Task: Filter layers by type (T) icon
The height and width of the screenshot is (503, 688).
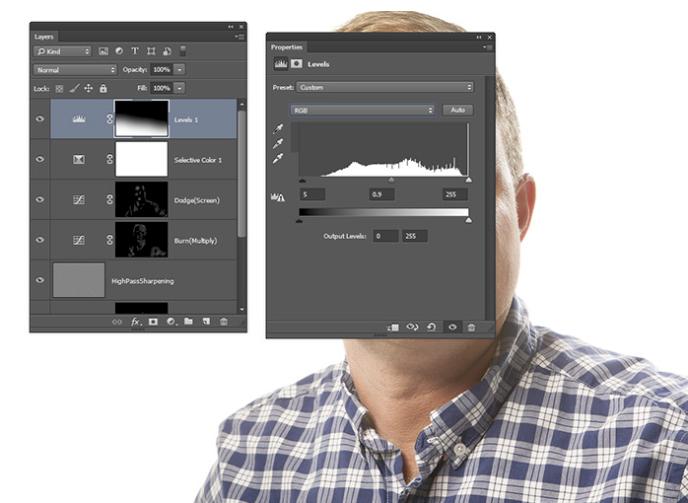Action: pyautogui.click(x=135, y=51)
